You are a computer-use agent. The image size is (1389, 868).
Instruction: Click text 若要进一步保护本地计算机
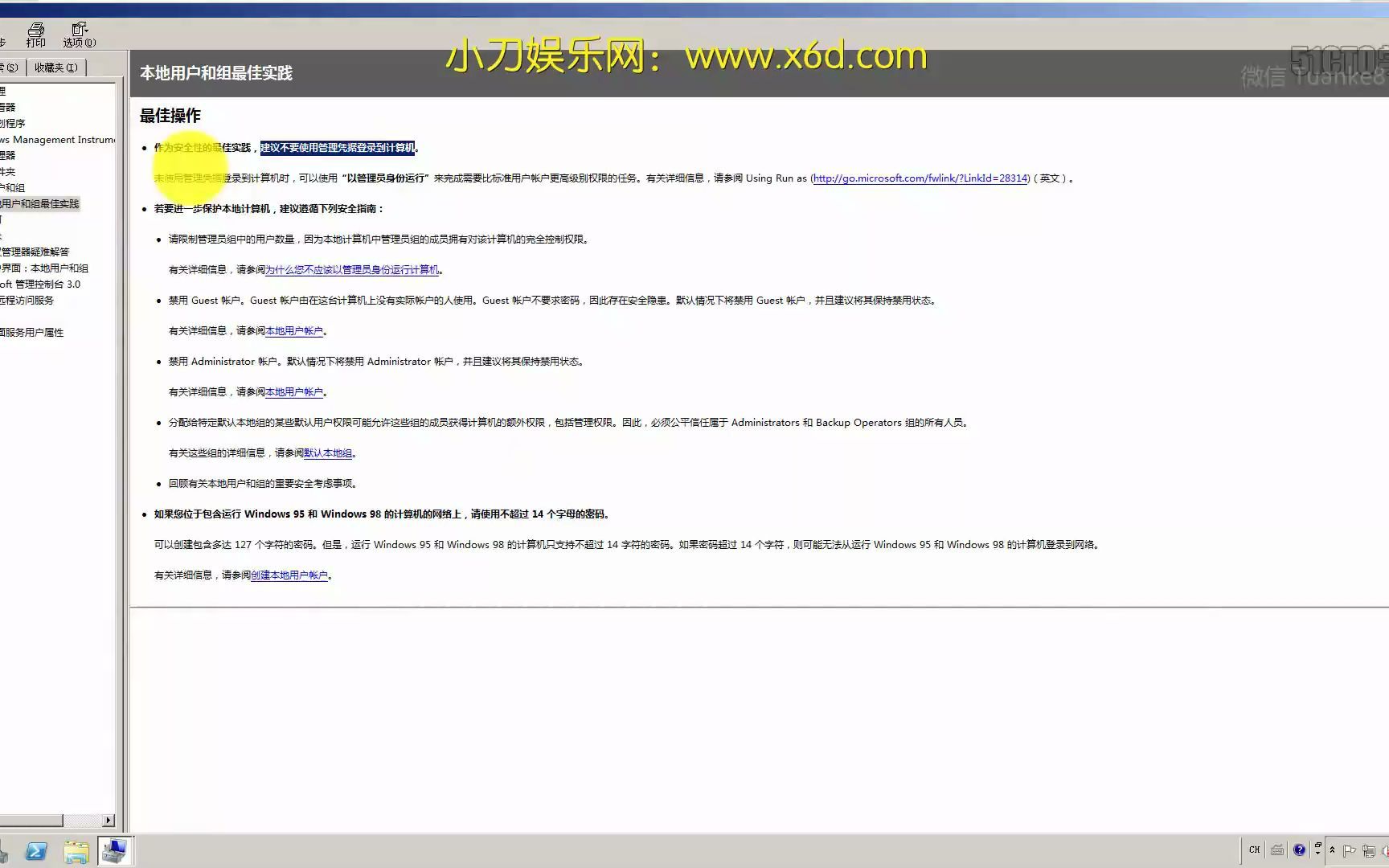[x=212, y=209]
